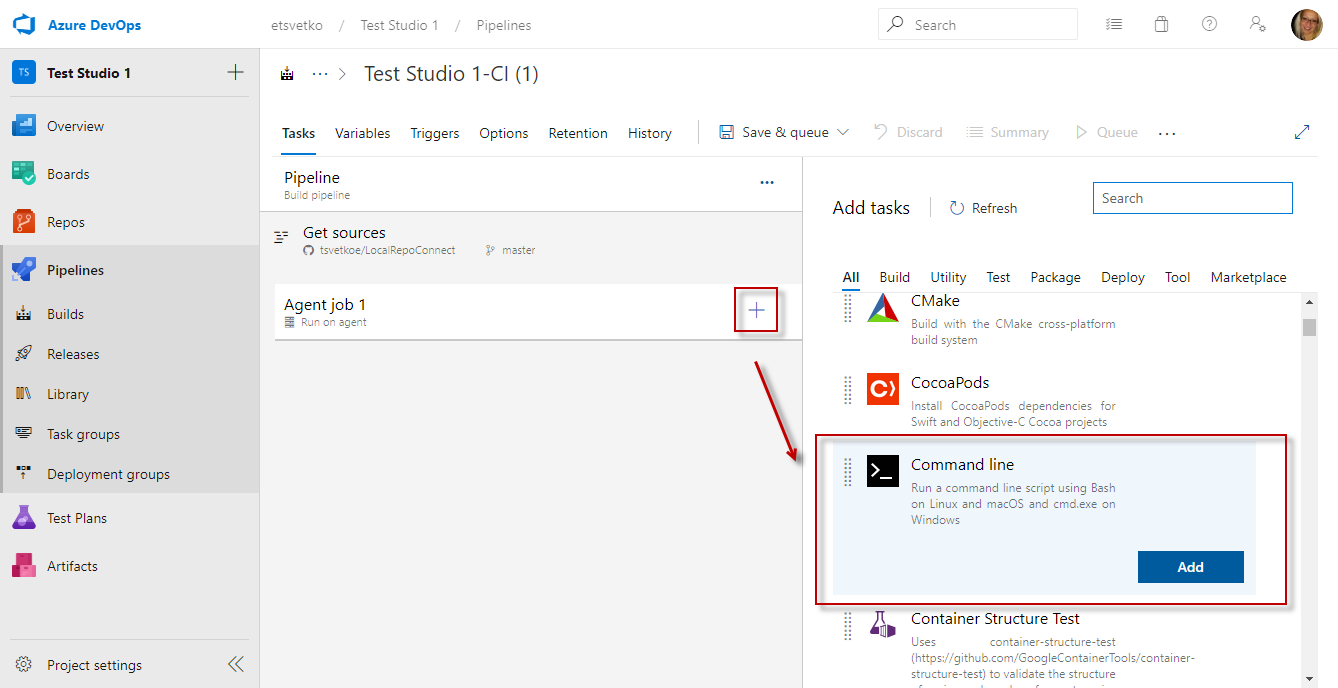Select the Utility task category tab
The height and width of the screenshot is (688, 1338).
coord(948,277)
